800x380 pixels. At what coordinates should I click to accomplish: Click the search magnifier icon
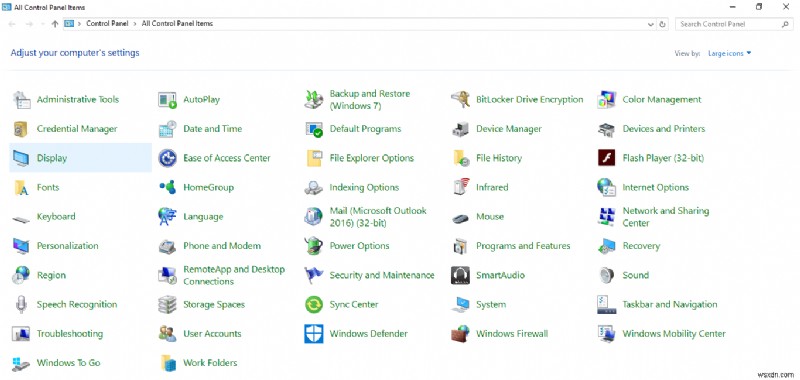click(785, 24)
